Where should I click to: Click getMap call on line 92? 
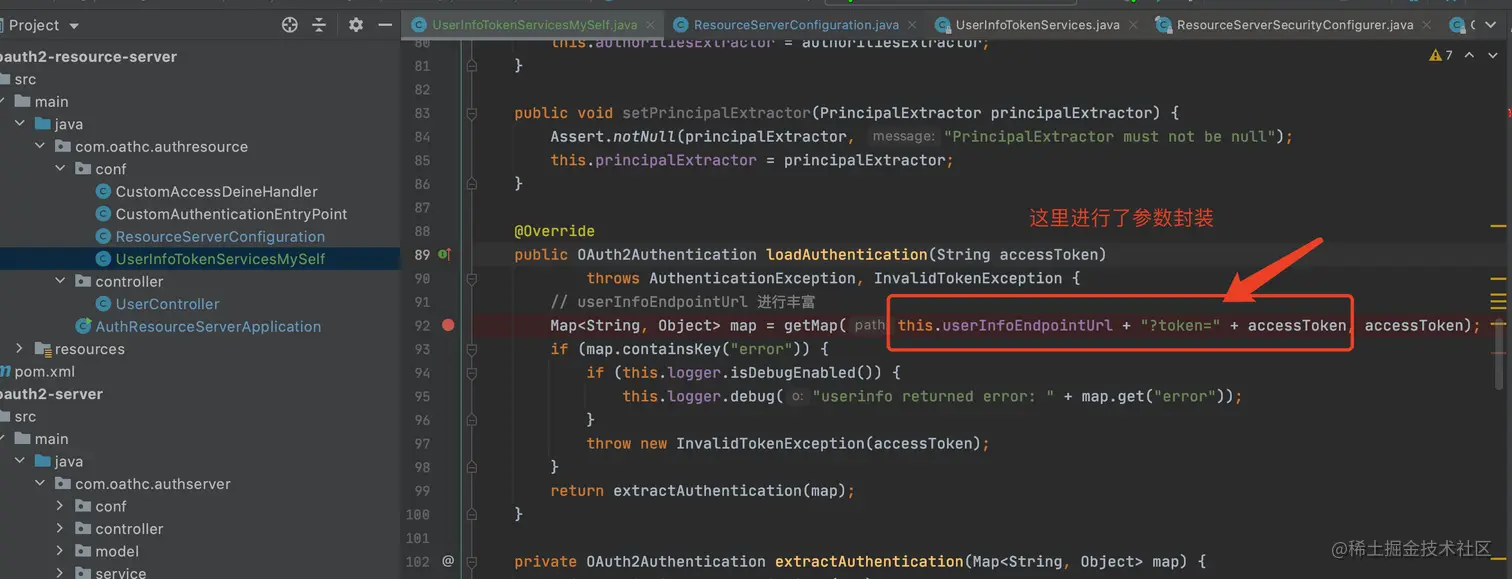tap(811, 325)
